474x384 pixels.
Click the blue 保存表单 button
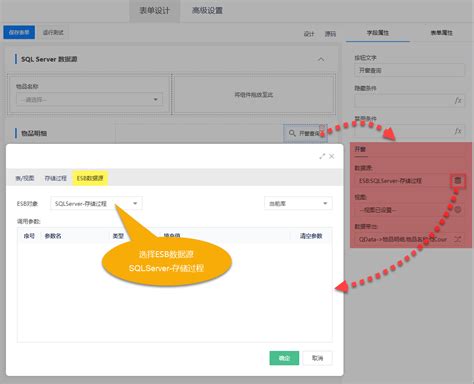coord(19,32)
